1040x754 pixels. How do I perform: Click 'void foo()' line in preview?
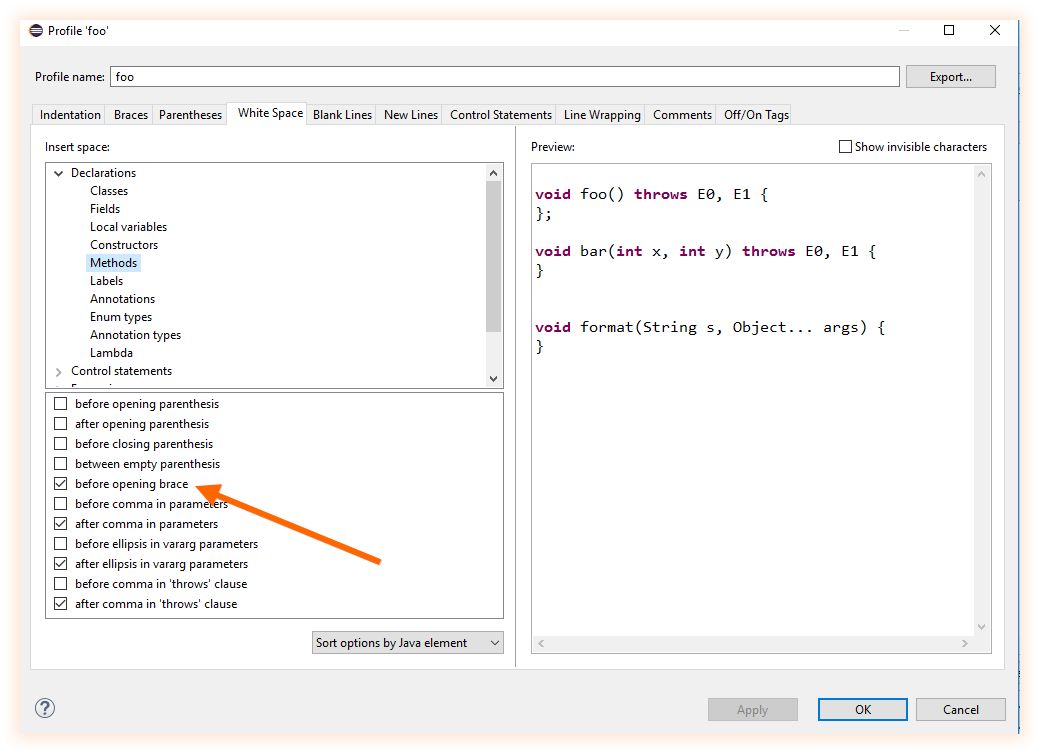click(x=651, y=194)
